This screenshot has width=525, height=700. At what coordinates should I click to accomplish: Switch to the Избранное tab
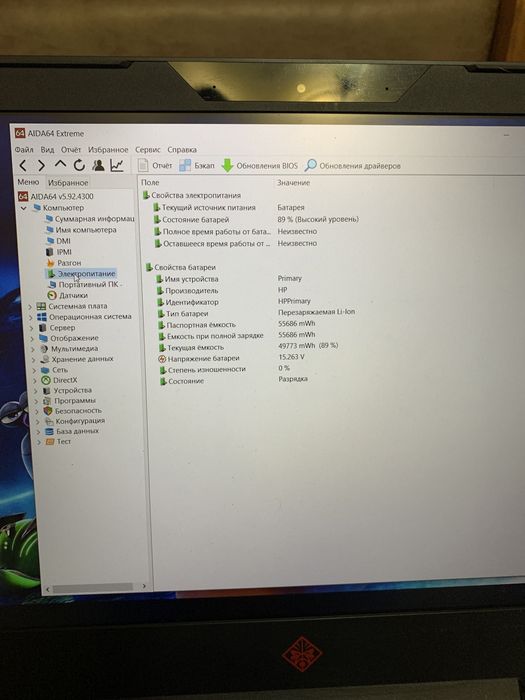pos(68,183)
